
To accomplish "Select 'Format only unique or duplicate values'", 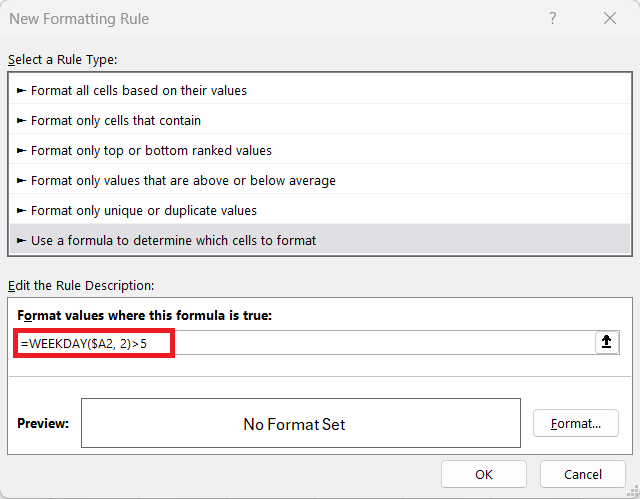I will point(320,211).
